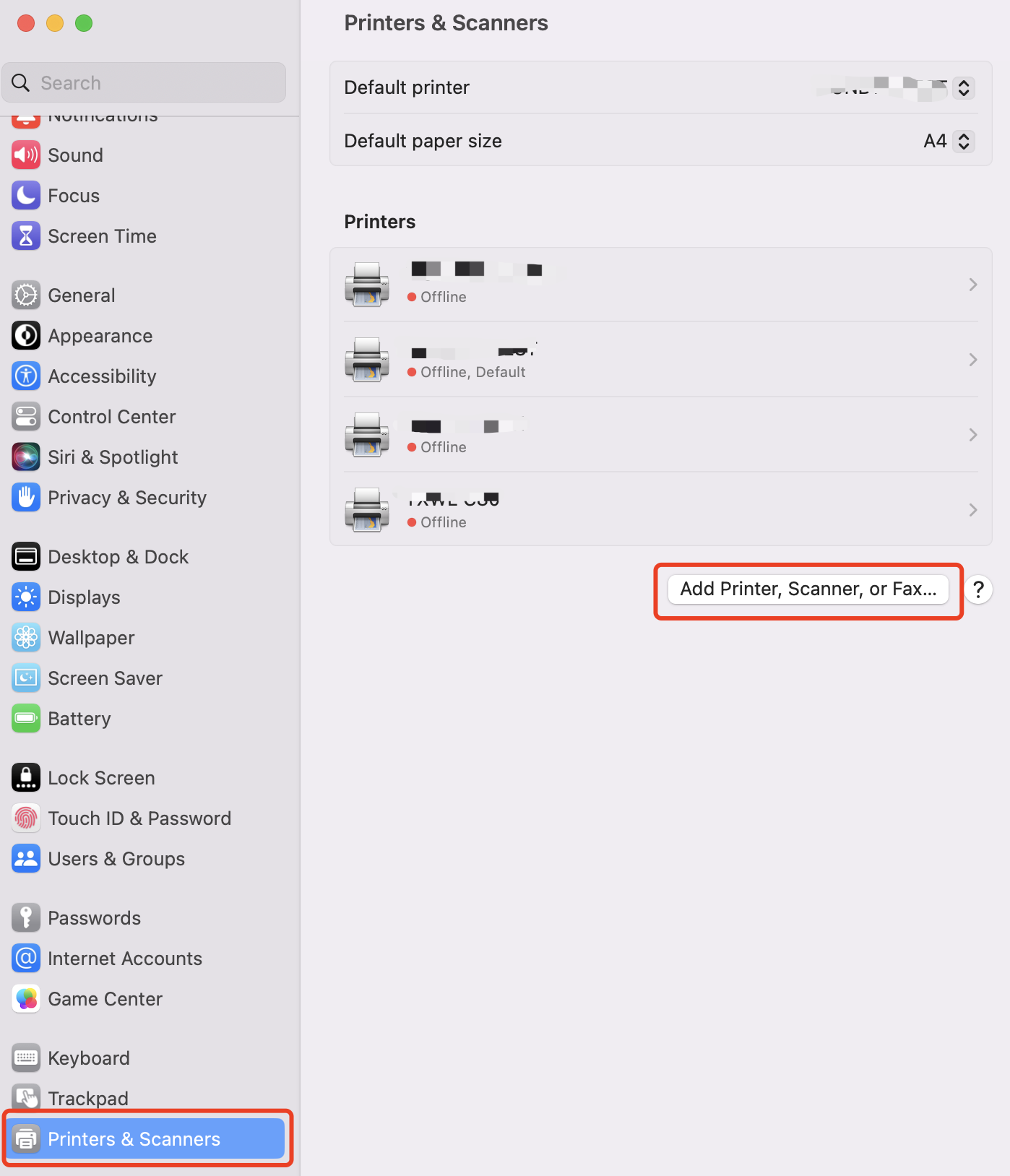This screenshot has height=1176, width=1010.
Task: Click the Game Center icon
Action: coord(26,999)
